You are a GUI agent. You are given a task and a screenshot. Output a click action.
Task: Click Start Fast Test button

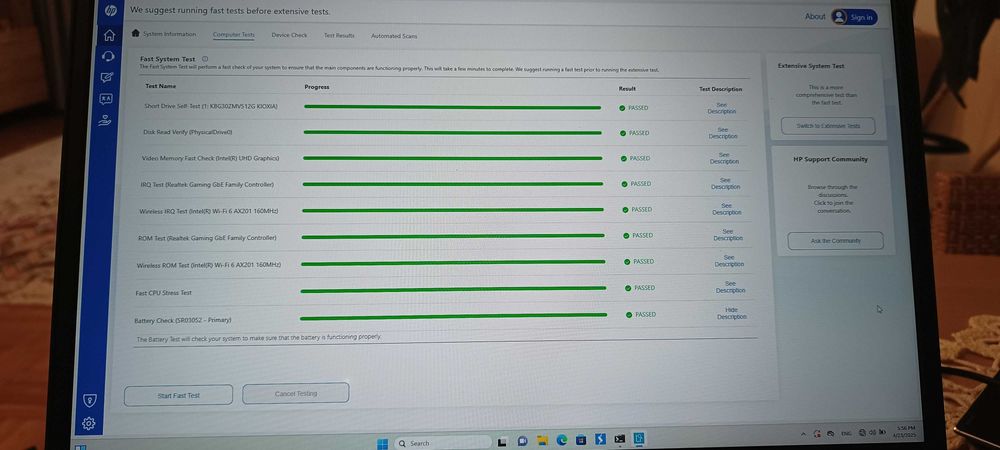click(x=179, y=395)
